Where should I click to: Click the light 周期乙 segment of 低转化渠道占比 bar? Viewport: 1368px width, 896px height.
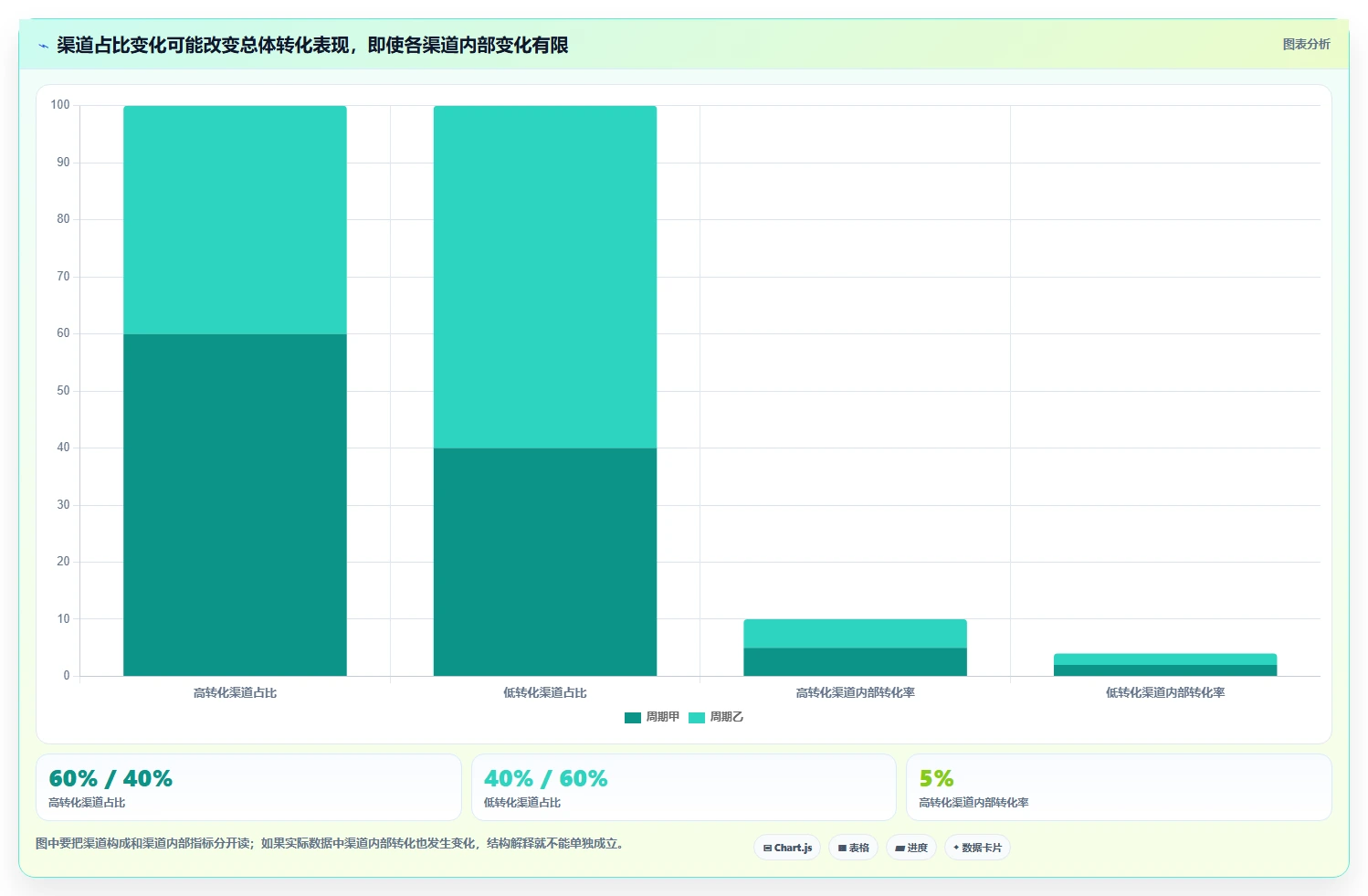click(545, 277)
